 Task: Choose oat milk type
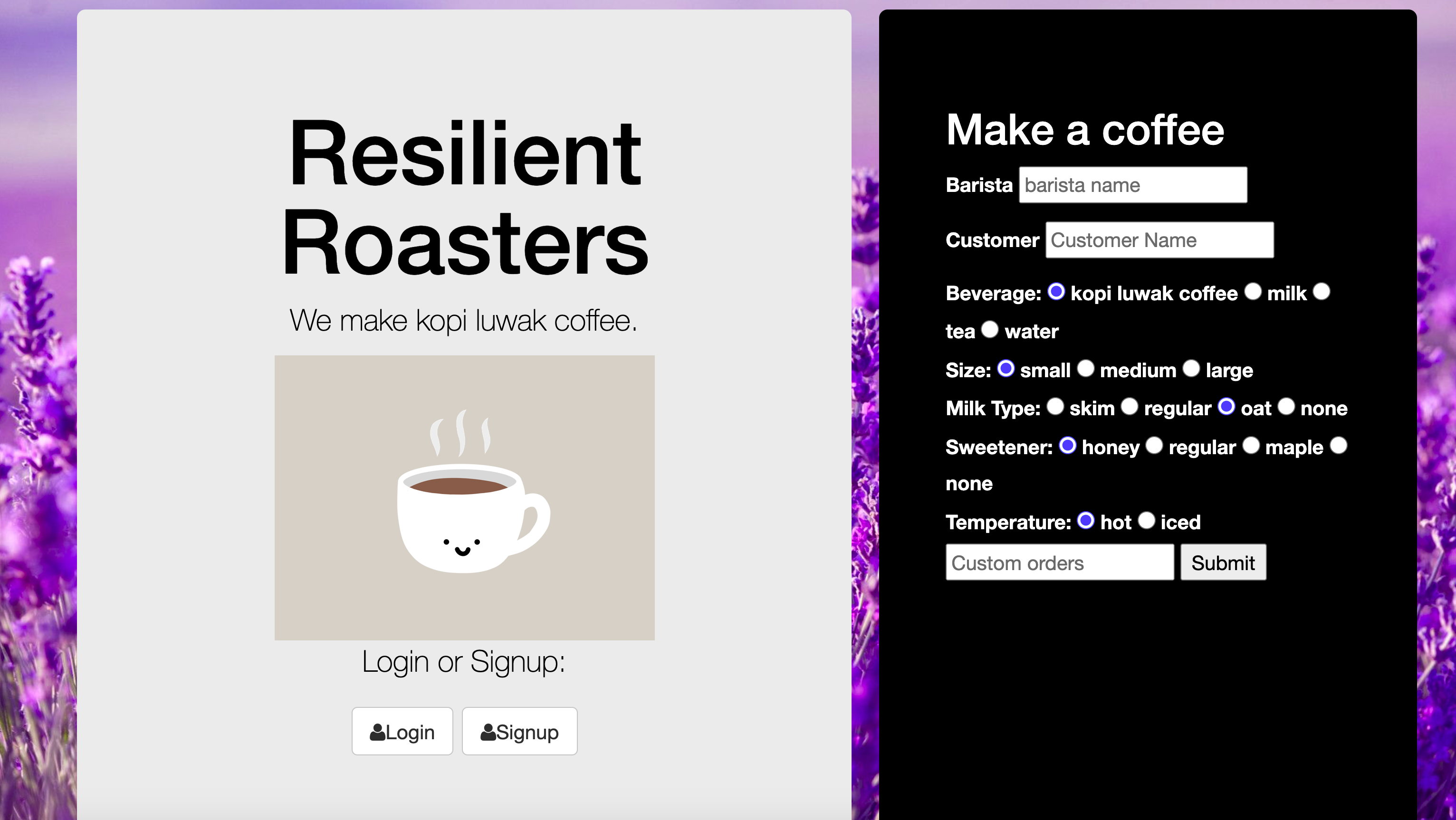1226,406
